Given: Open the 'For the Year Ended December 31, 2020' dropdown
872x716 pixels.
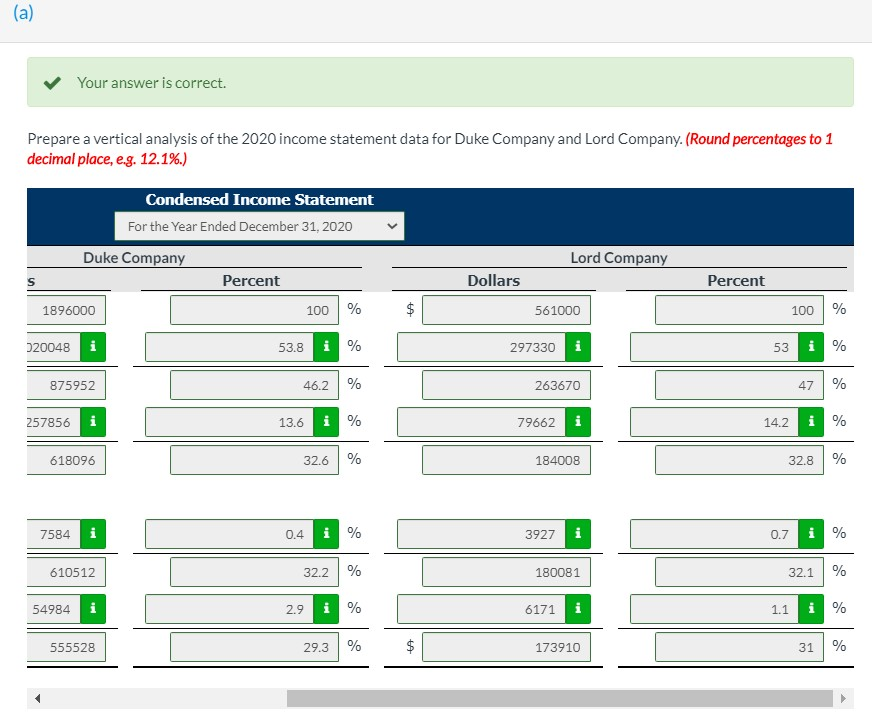Looking at the screenshot, I should click(258, 226).
